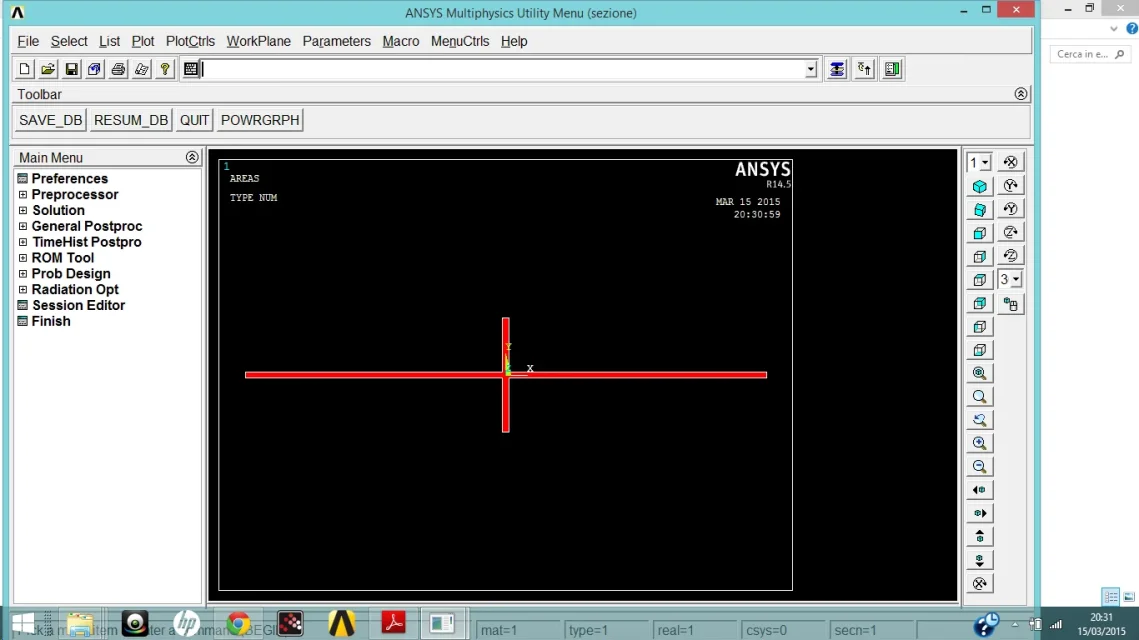
Task: Click the Oblique View cube icon
Action: click(980, 210)
